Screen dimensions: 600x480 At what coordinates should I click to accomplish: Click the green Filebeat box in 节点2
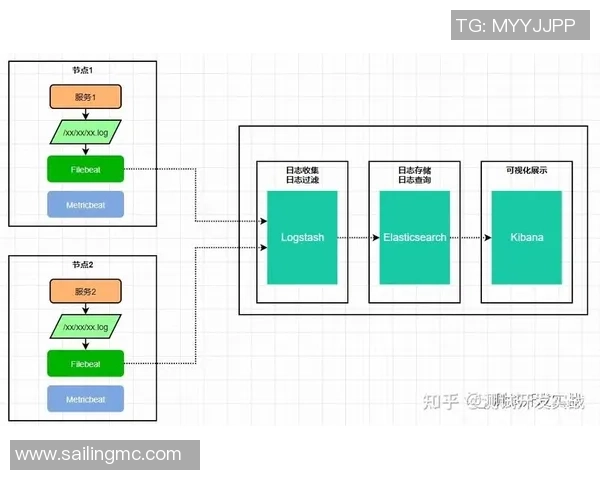(85, 364)
